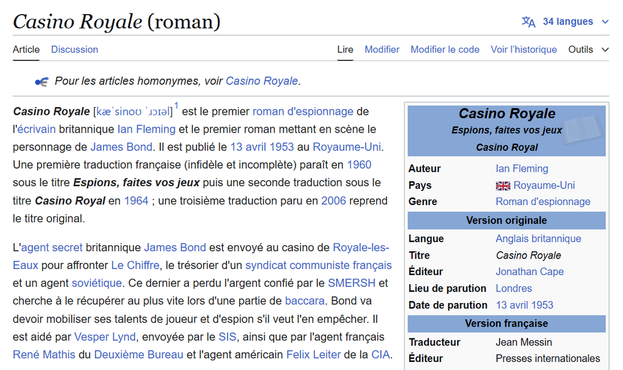Click the Version française section header
Screen dimensions: 623x370
507,324
